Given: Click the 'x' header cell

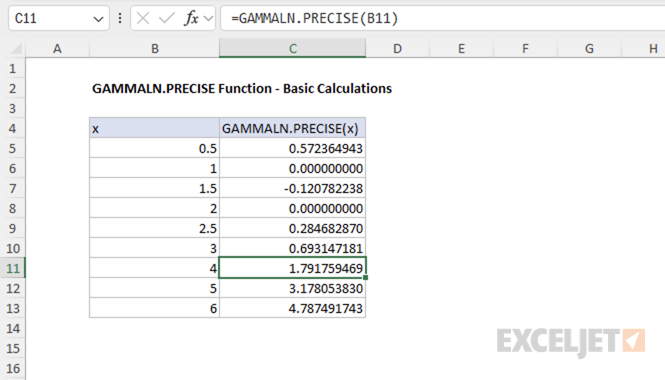Looking at the screenshot, I should pyautogui.click(x=154, y=128).
